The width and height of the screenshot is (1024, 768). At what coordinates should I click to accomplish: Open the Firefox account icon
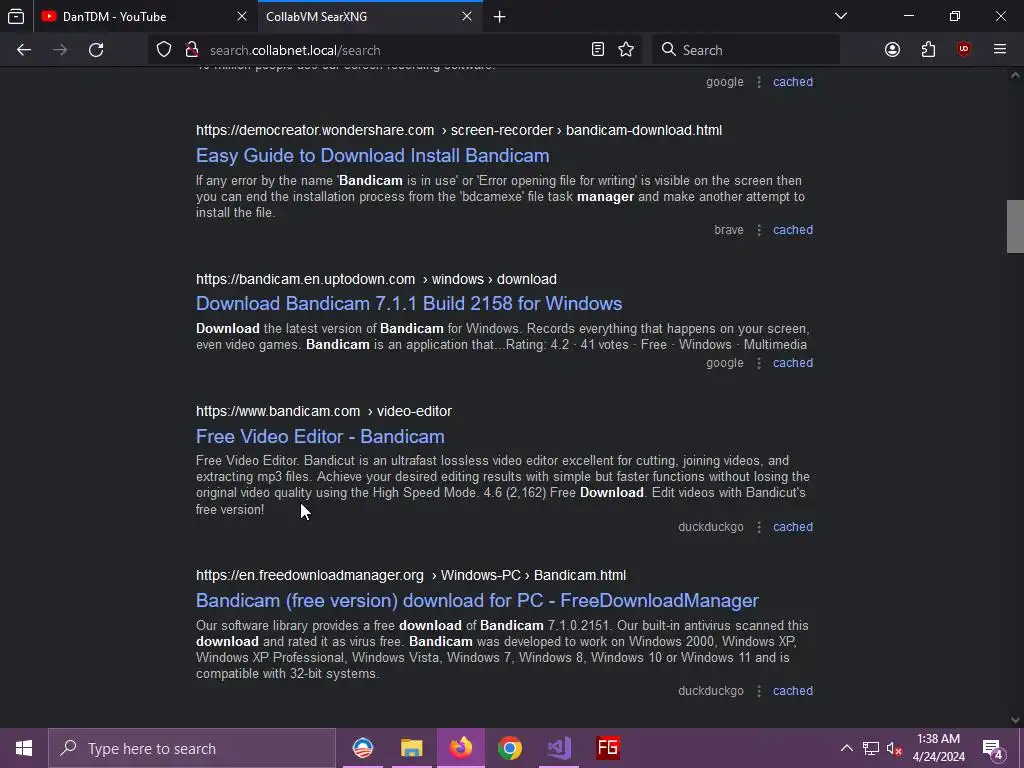pyautogui.click(x=892, y=50)
